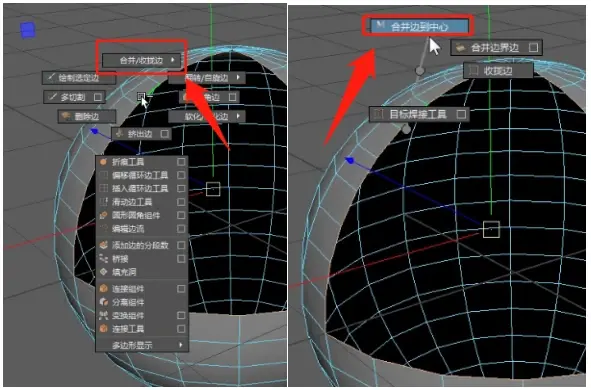Click the 变换组件 icon

point(104,315)
